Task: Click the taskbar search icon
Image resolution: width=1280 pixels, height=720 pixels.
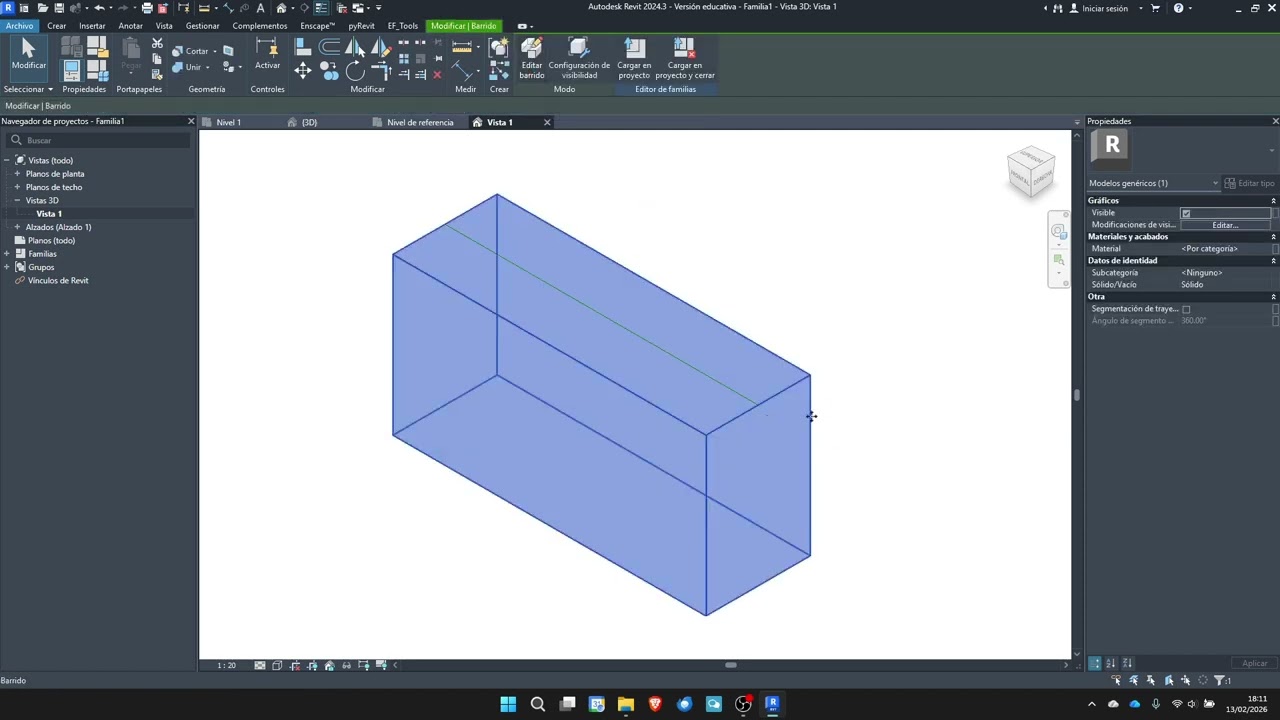Action: pos(538,704)
